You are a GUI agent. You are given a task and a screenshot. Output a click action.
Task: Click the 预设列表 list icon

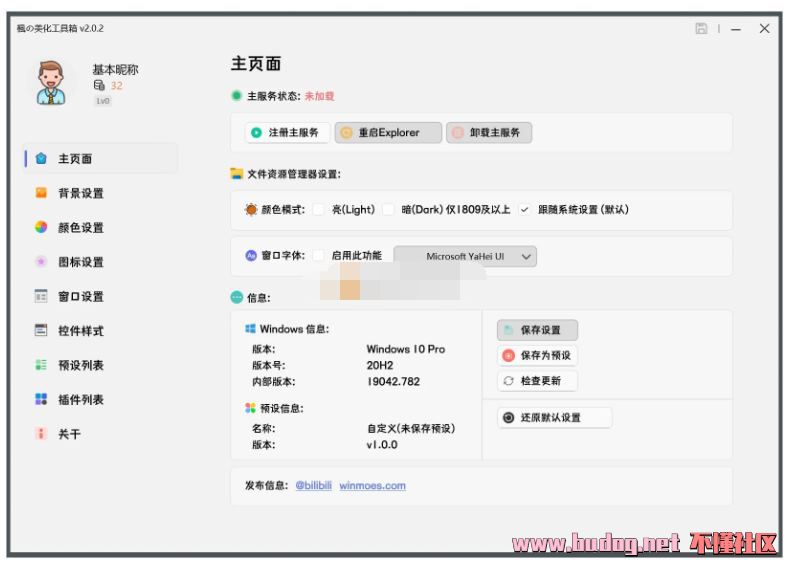point(41,365)
